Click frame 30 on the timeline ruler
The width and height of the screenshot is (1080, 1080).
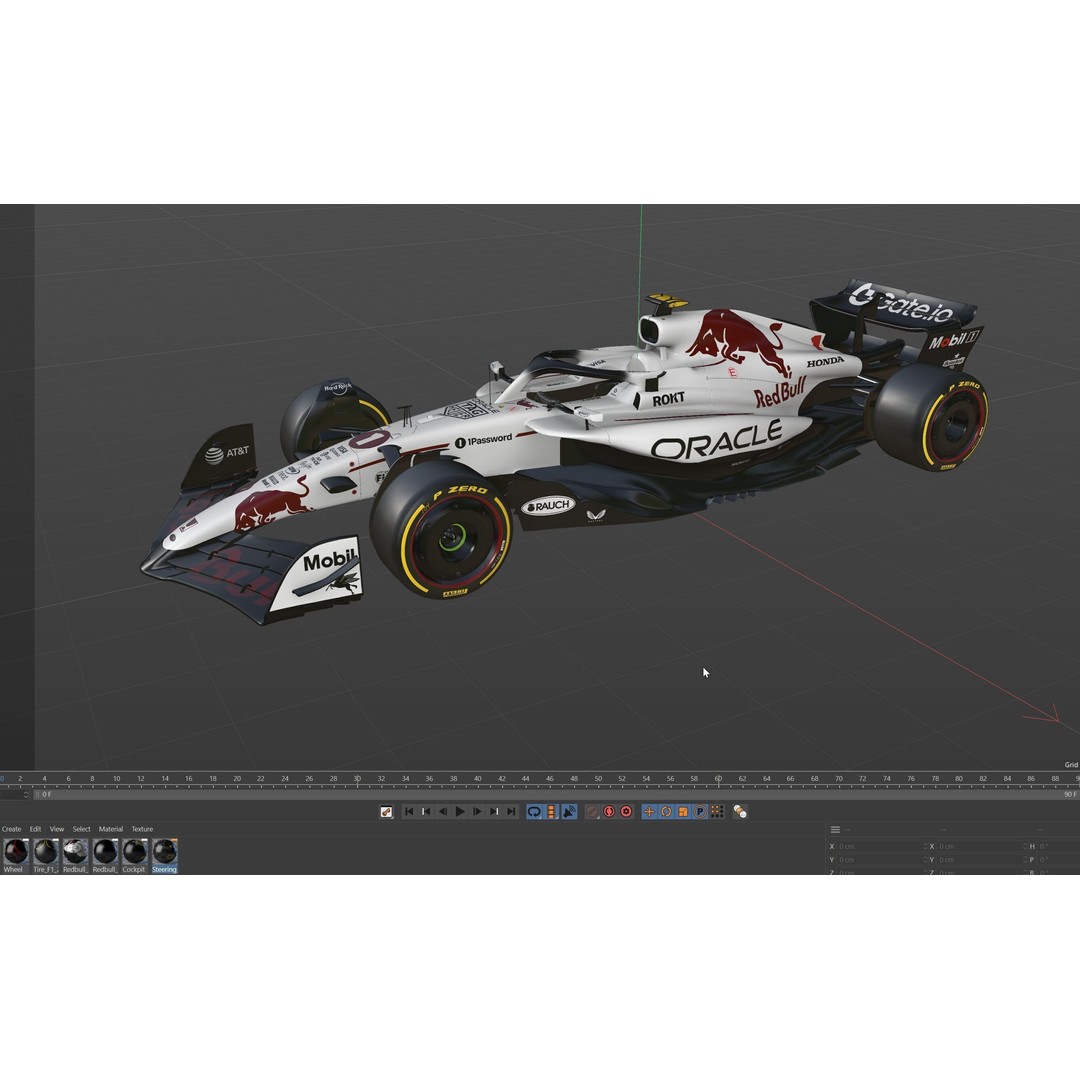pos(357,778)
